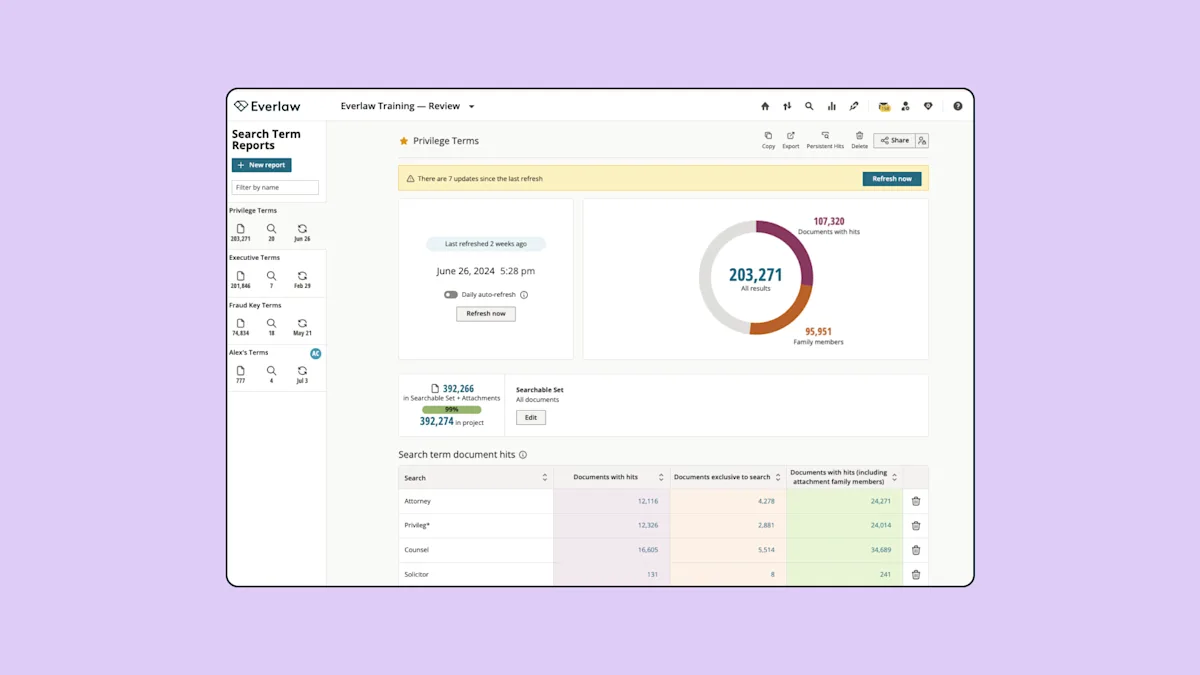Click Refresh now in the yellow banner
This screenshot has height=675, width=1200.
pyautogui.click(x=892, y=179)
